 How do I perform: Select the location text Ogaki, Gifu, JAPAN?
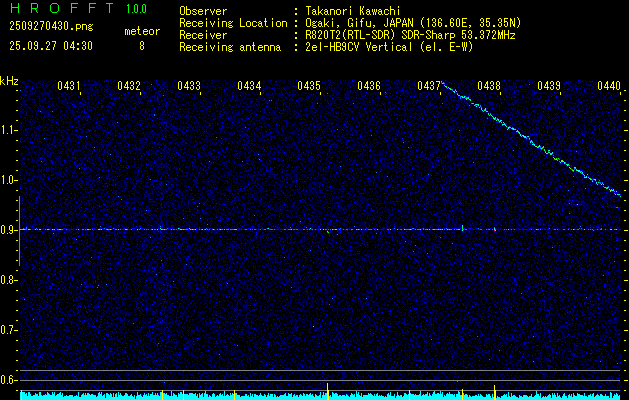359,23
